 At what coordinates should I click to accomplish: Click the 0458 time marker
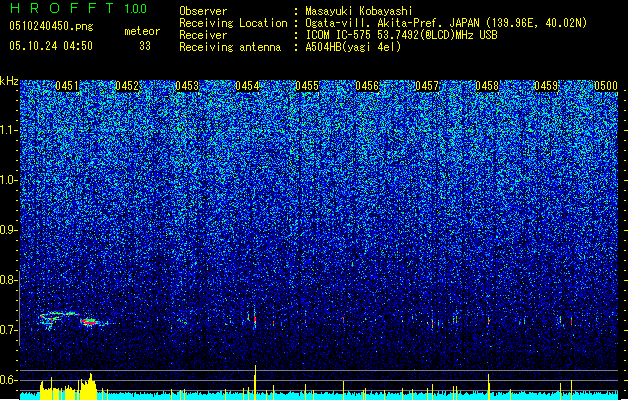[x=487, y=86]
